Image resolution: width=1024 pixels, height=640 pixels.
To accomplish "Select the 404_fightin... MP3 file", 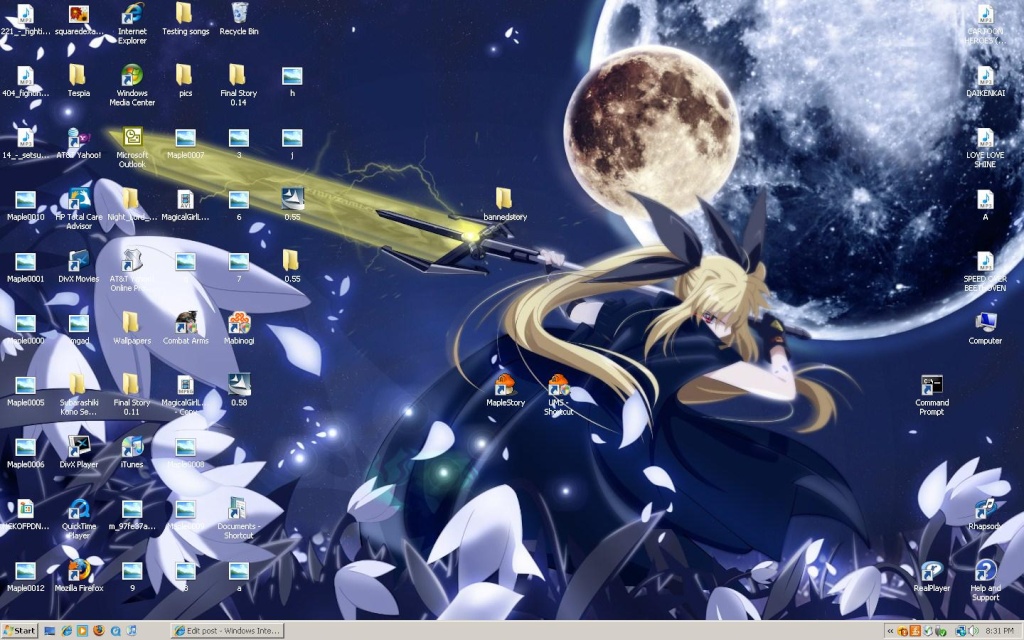I will tap(25, 81).
